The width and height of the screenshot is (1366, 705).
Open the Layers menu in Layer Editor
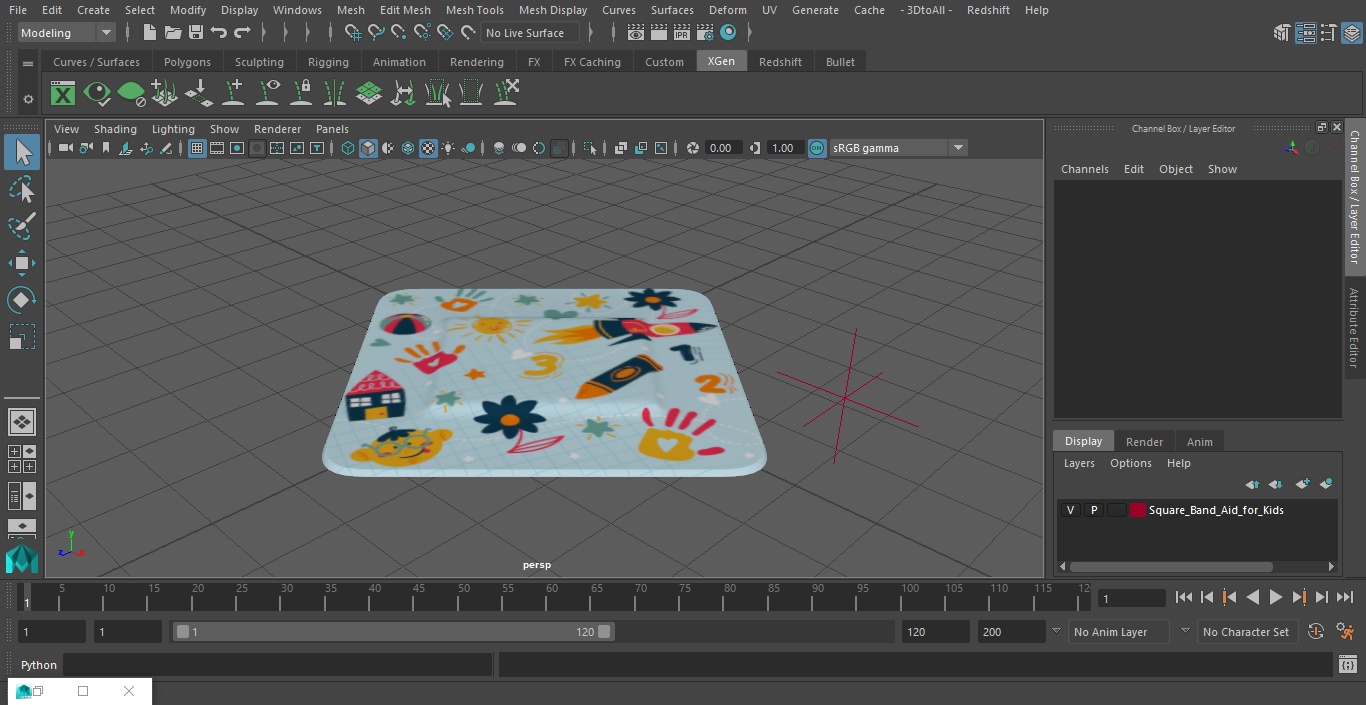pyautogui.click(x=1079, y=463)
